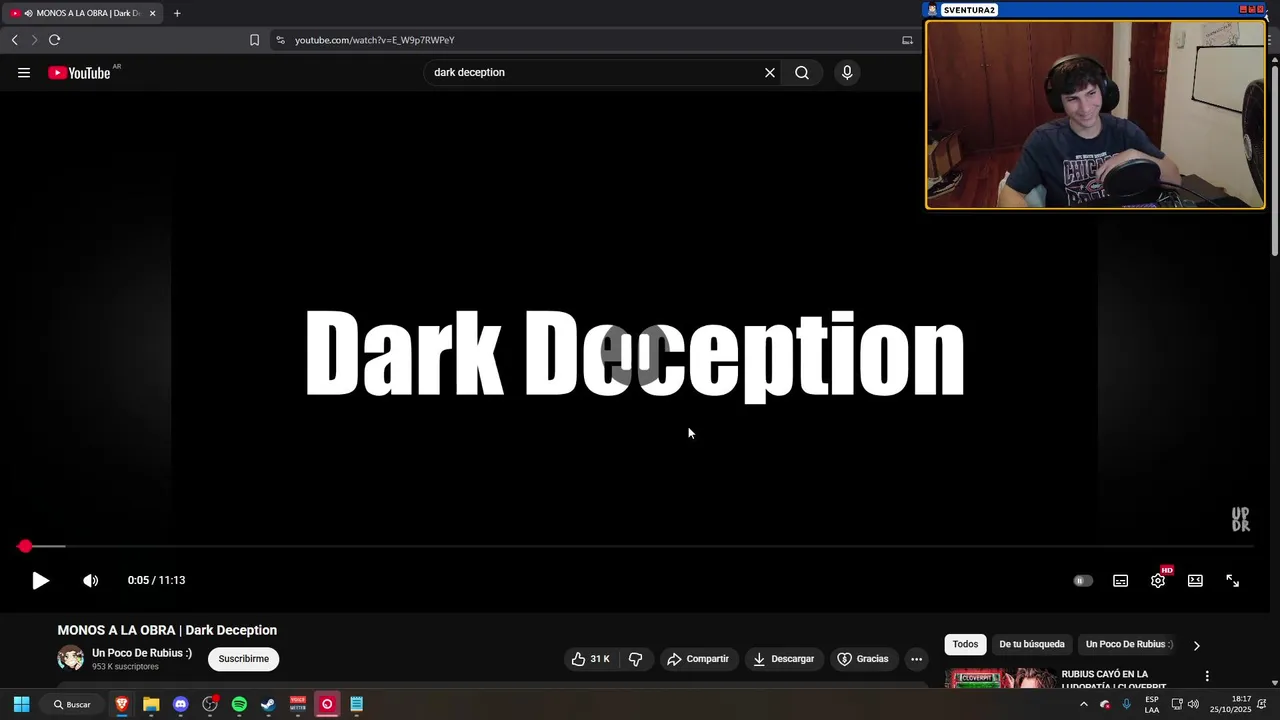Play the paused video
This screenshot has width=1280, height=720.
(40, 580)
